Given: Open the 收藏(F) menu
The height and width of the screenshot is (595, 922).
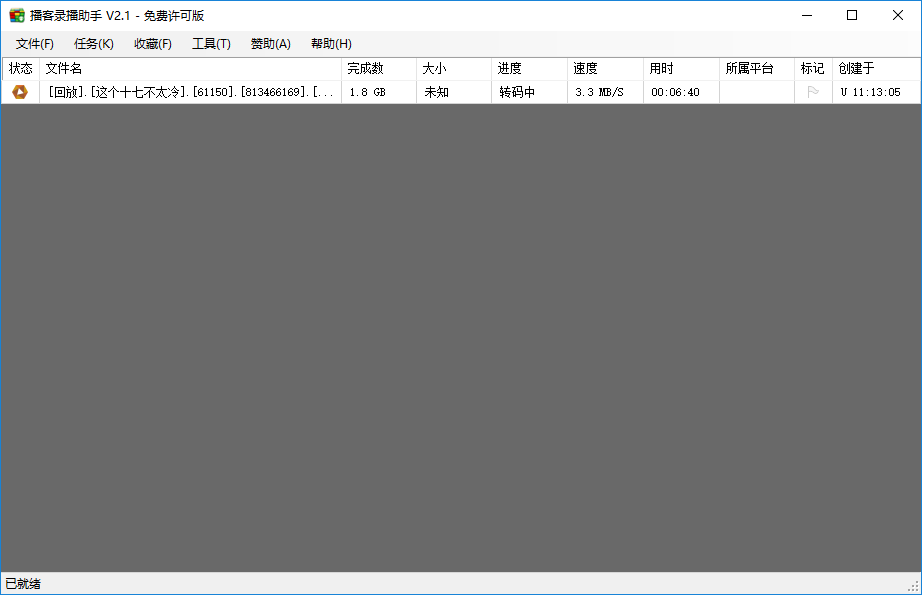Looking at the screenshot, I should click(153, 44).
